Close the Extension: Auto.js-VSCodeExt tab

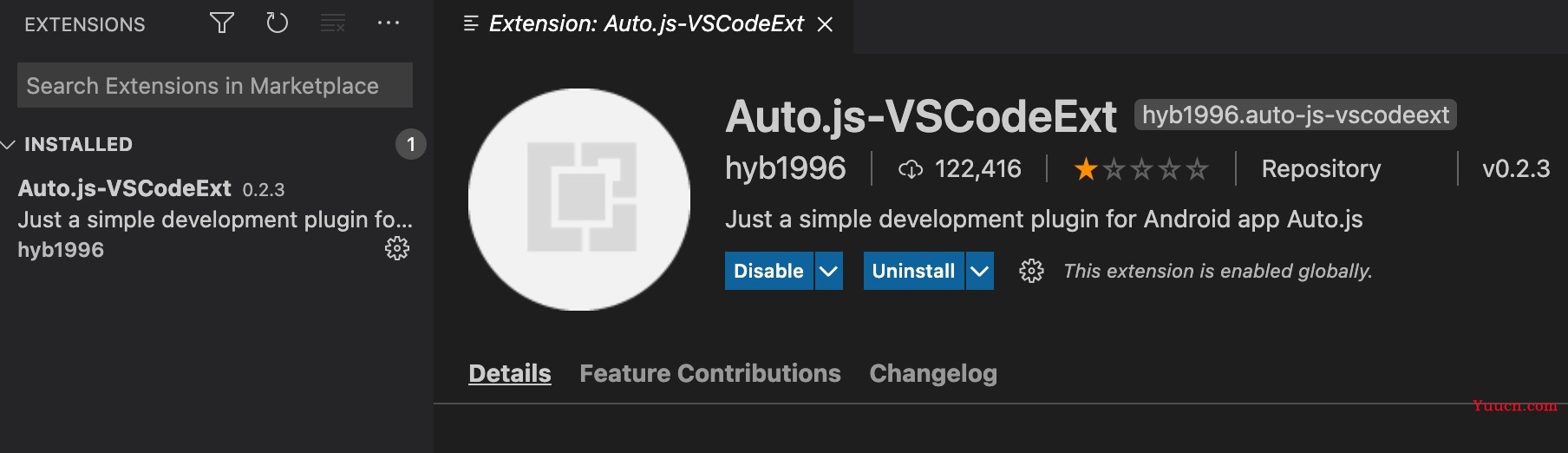[825, 24]
